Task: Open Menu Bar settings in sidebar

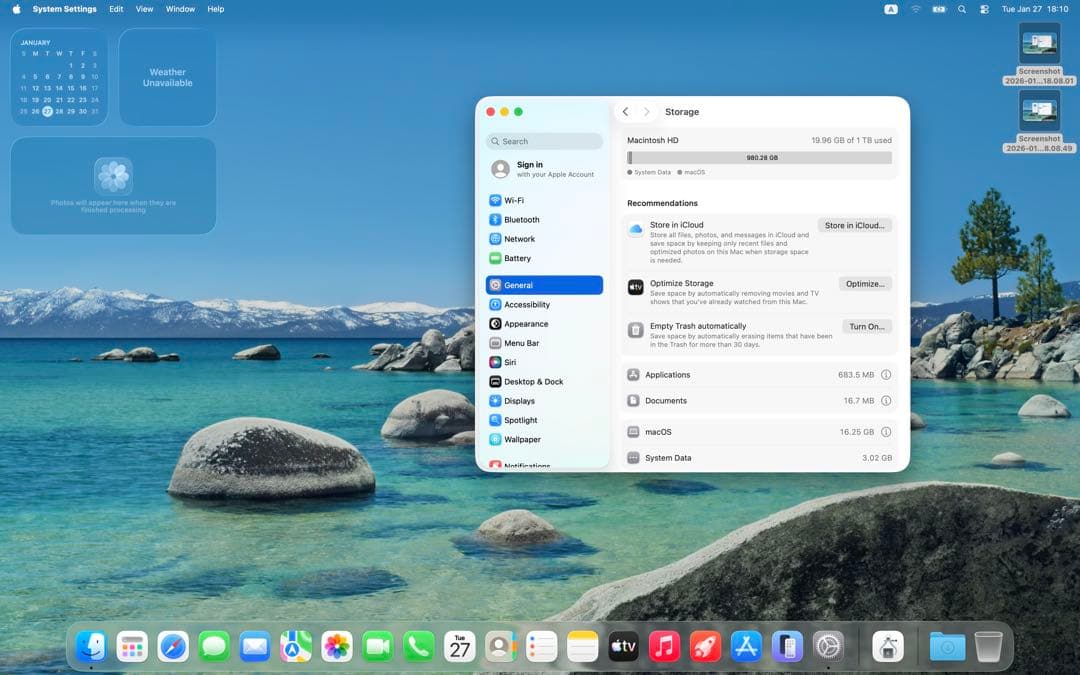Action: 520,343
